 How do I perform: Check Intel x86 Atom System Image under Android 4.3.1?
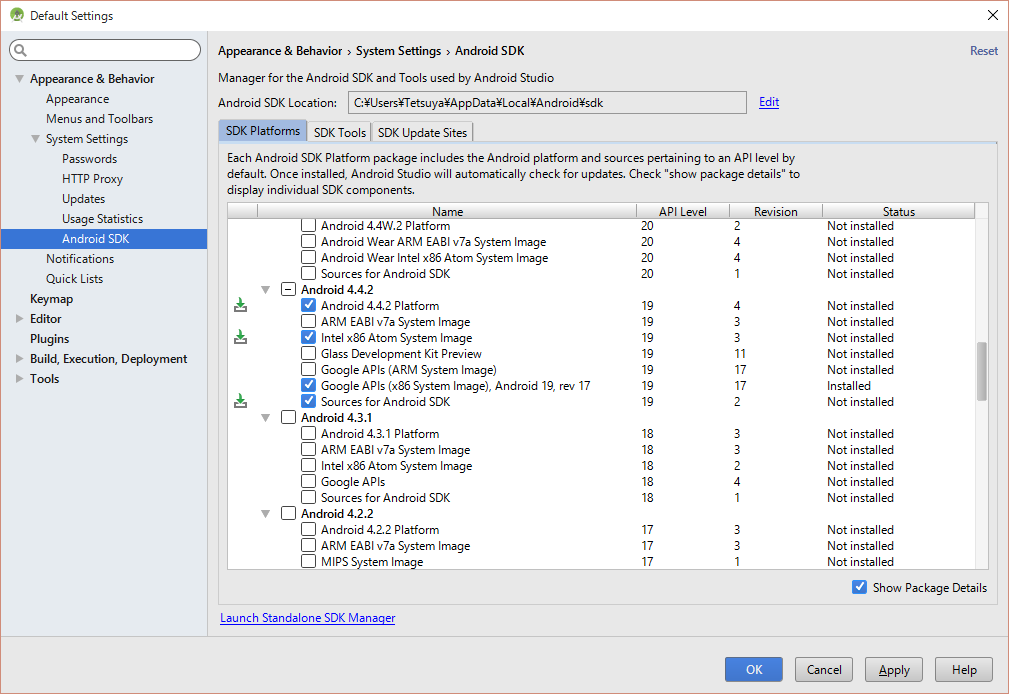coord(309,465)
